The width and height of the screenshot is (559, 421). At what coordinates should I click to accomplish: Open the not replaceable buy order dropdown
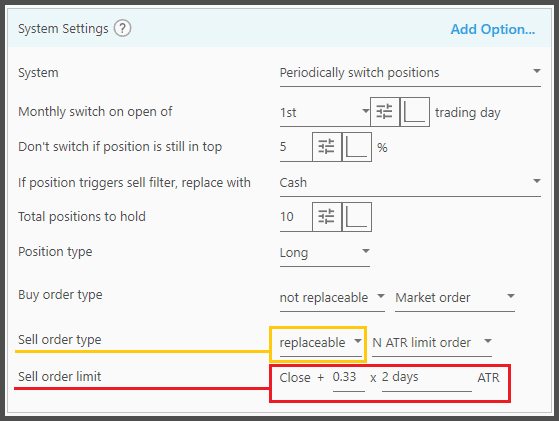(x=332, y=298)
